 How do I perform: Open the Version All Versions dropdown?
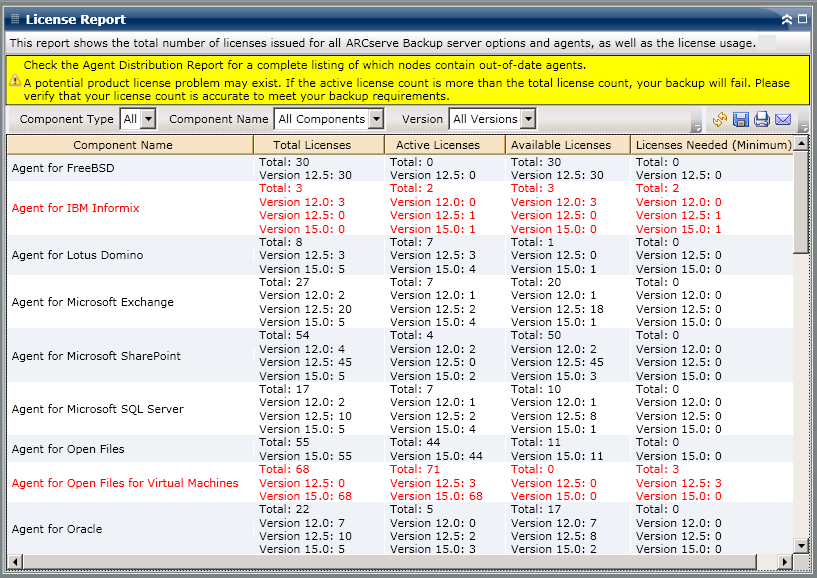click(492, 119)
